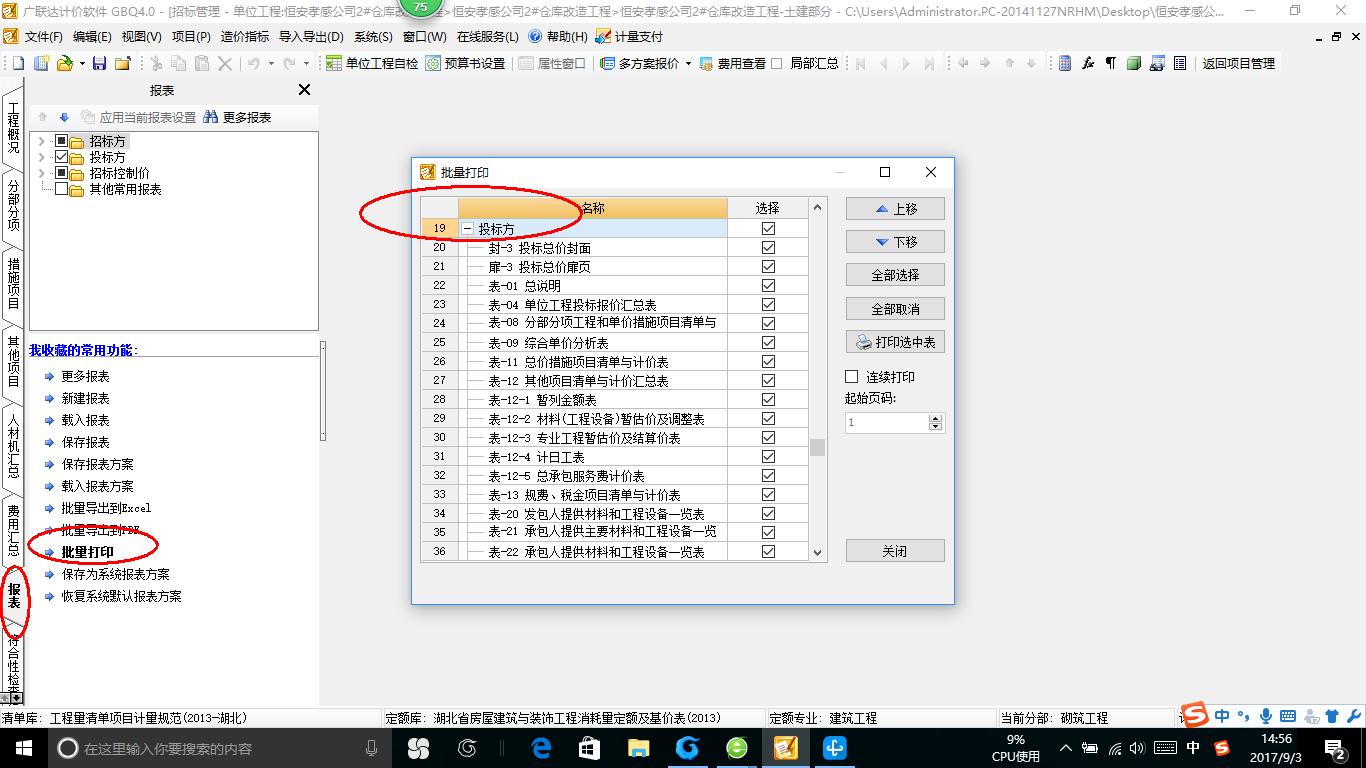Click 单位工程自检 toolbar button

[x=372, y=63]
